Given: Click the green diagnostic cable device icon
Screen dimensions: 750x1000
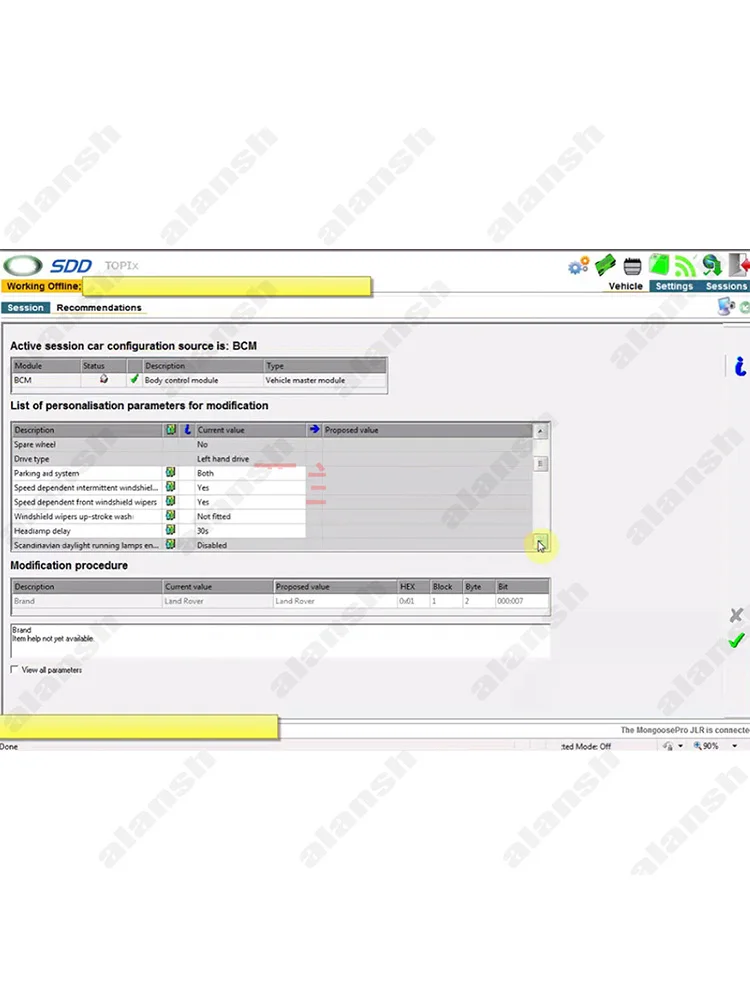Looking at the screenshot, I should pyautogui.click(x=605, y=265).
